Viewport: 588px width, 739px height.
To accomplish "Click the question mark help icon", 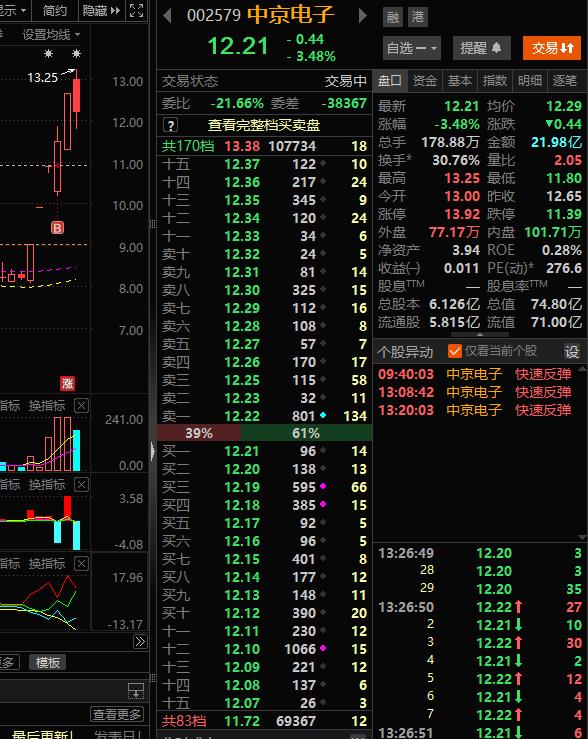I will click(171, 125).
